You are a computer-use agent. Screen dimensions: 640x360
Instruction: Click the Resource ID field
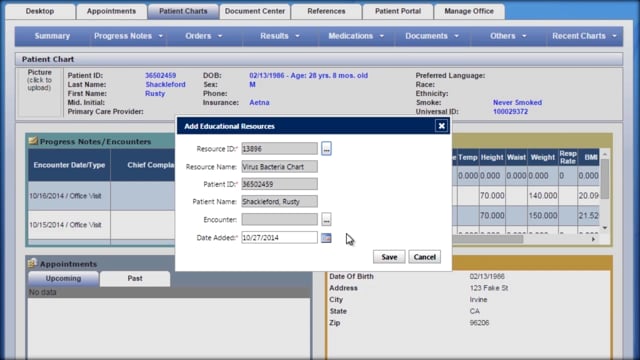pos(279,149)
